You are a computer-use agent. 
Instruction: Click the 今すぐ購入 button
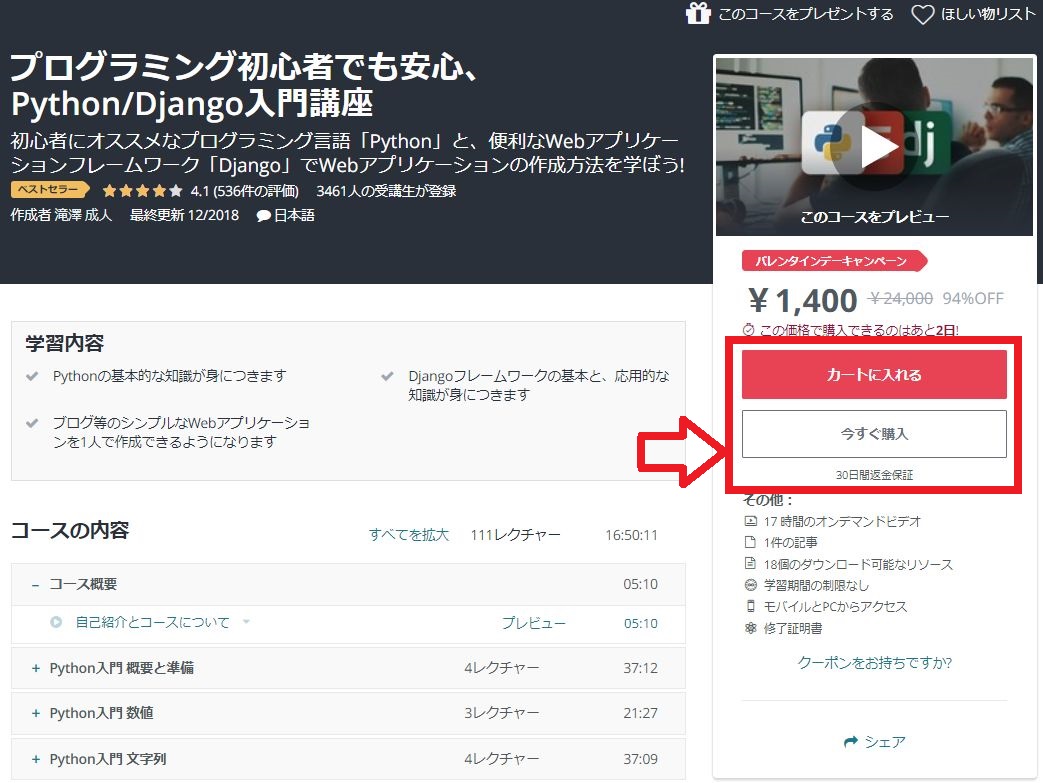pyautogui.click(x=874, y=434)
